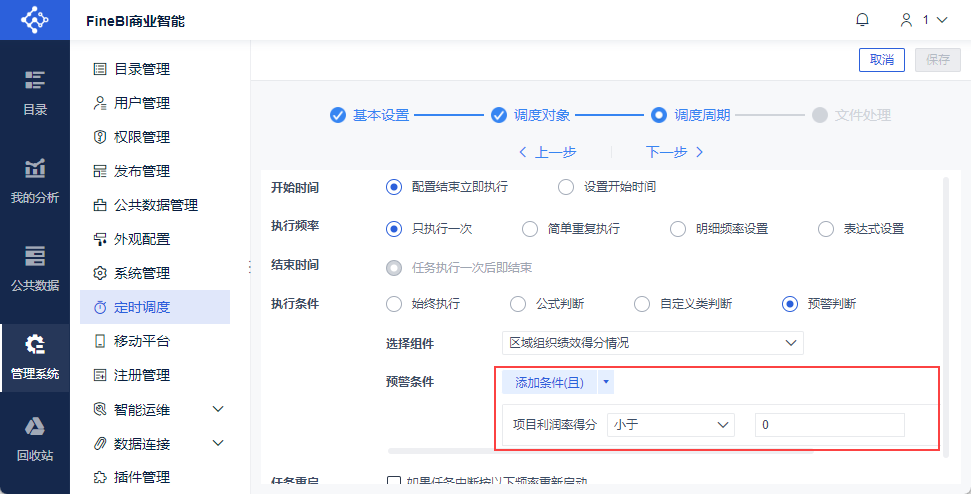
Task: Click the 取消 cancel button
Action: coord(882,60)
